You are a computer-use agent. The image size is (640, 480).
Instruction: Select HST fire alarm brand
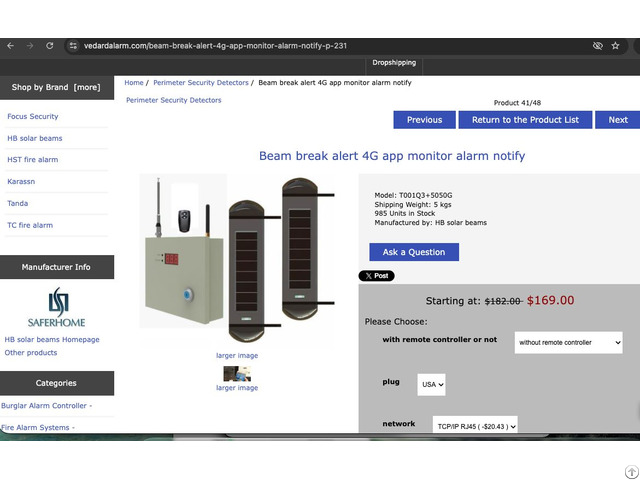click(x=33, y=160)
